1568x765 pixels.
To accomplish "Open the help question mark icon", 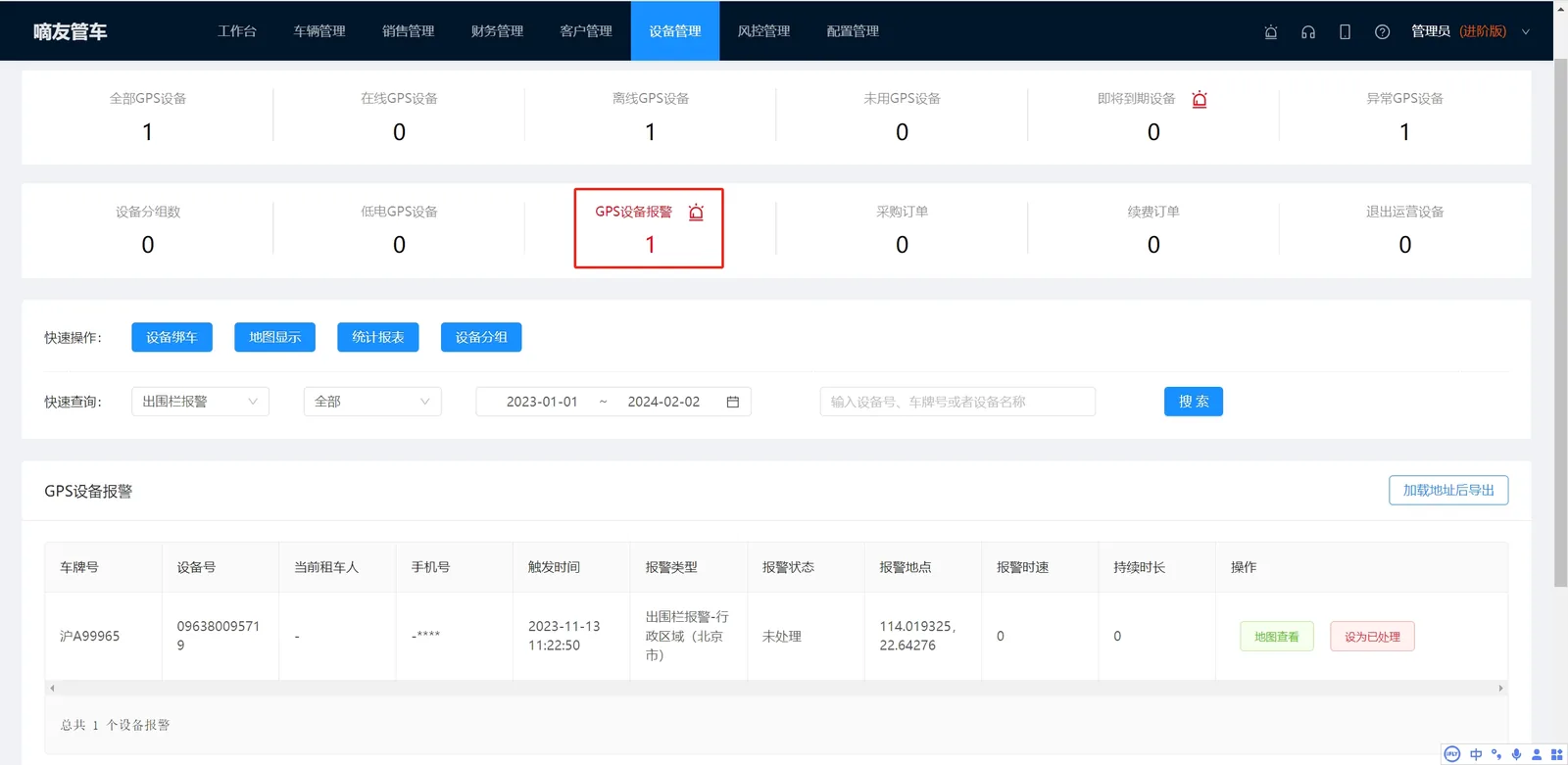I will [1382, 31].
